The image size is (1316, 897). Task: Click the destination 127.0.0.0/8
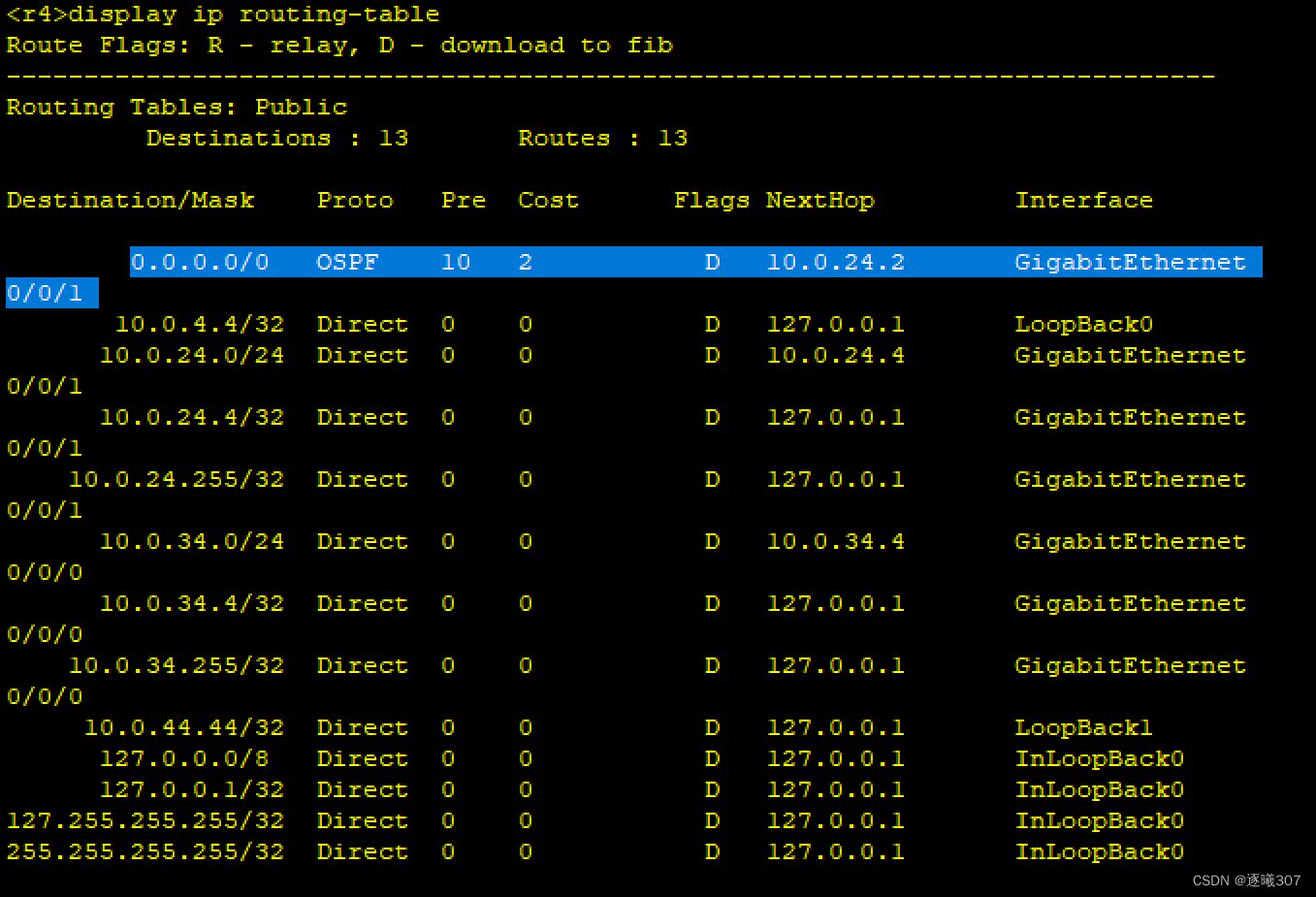click(x=184, y=759)
